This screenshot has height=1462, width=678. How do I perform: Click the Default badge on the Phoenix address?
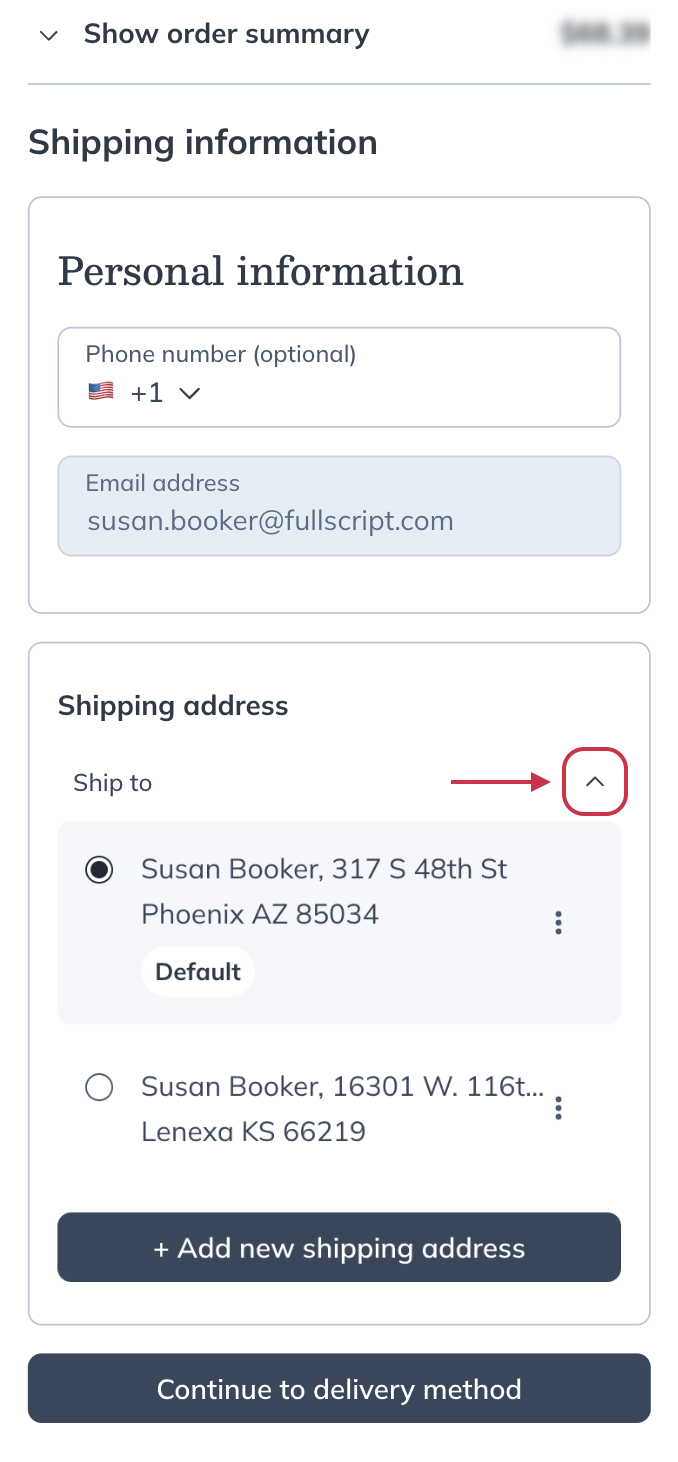point(197,970)
